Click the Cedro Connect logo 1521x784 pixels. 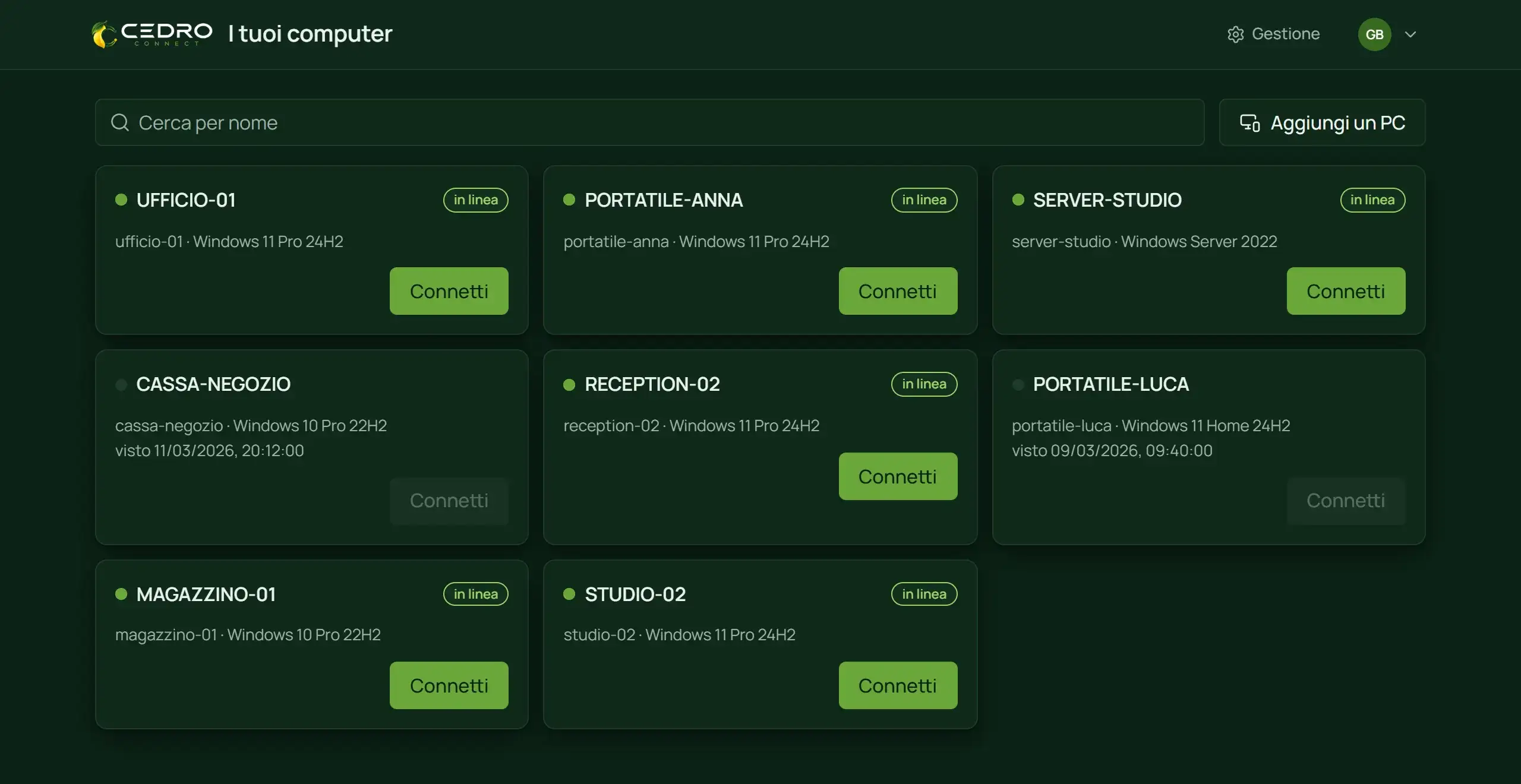point(152,34)
